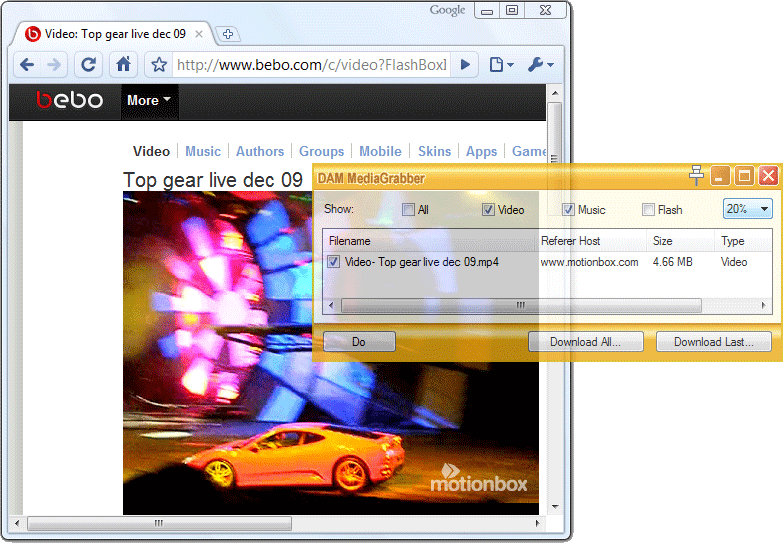The image size is (783, 543).
Task: Click the bebo logo
Action: point(69,100)
